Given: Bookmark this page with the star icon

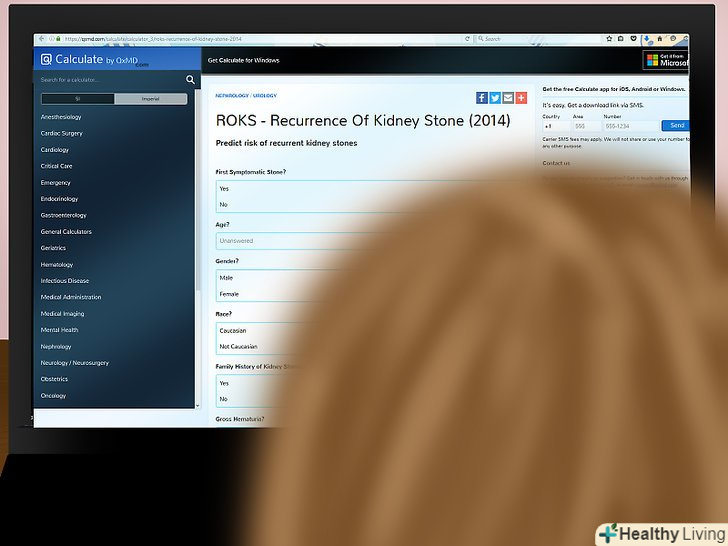Looking at the screenshot, I should (x=610, y=39).
